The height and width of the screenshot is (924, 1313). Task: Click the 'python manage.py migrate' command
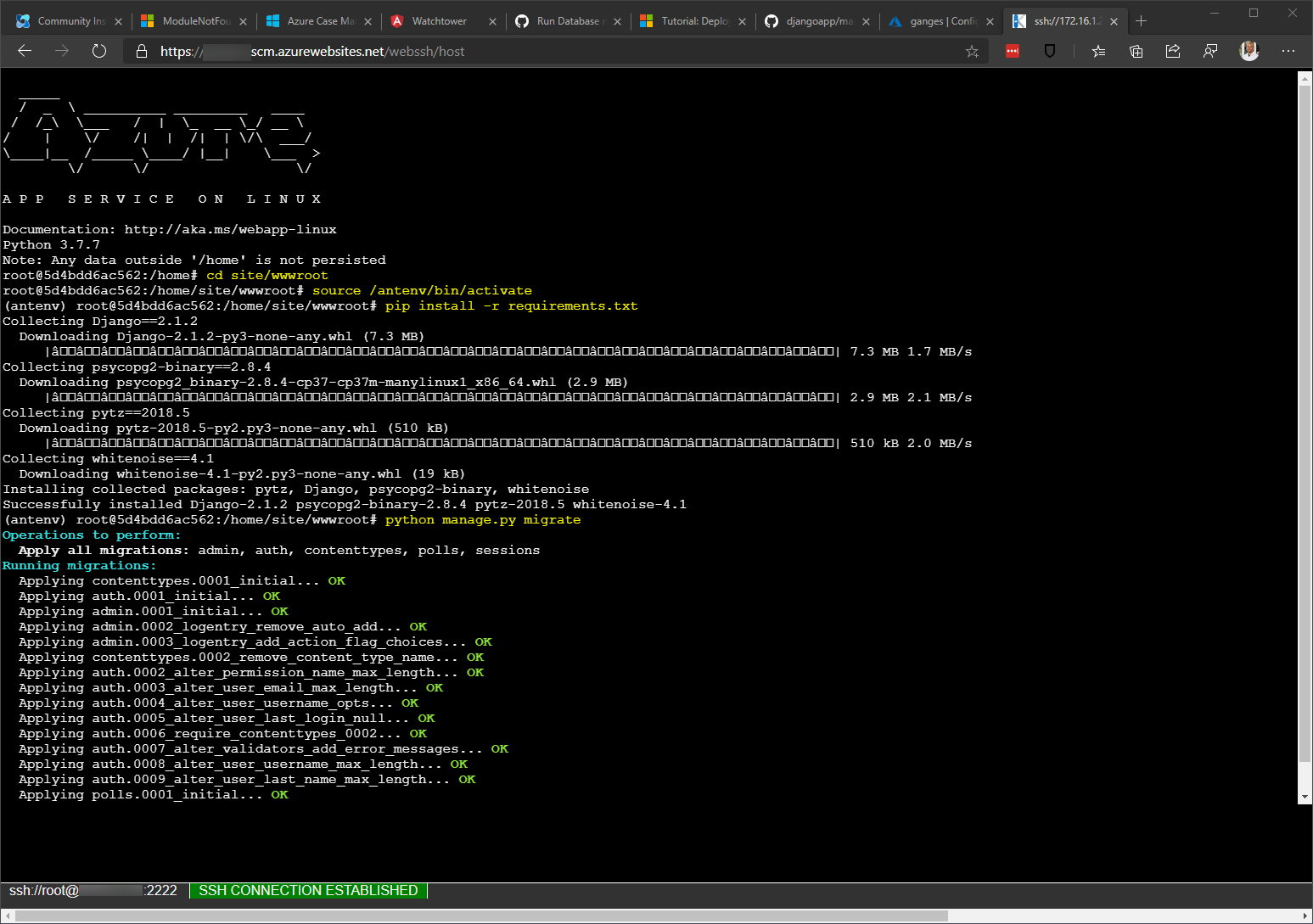point(483,519)
